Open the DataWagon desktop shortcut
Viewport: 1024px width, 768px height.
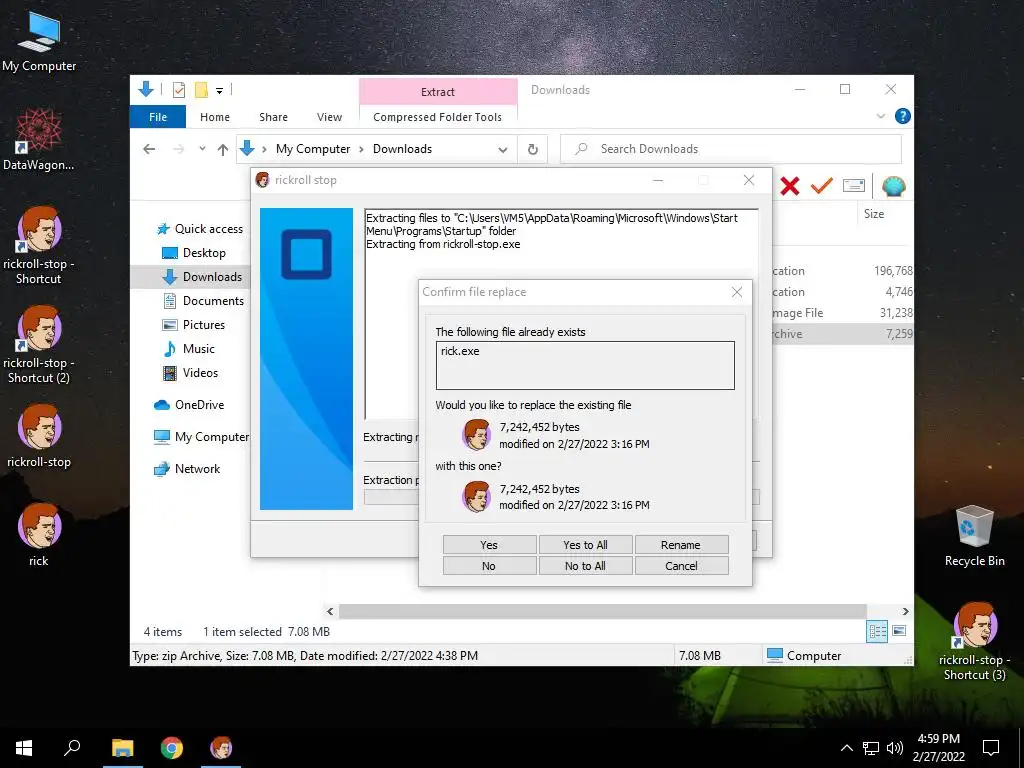tap(38, 139)
